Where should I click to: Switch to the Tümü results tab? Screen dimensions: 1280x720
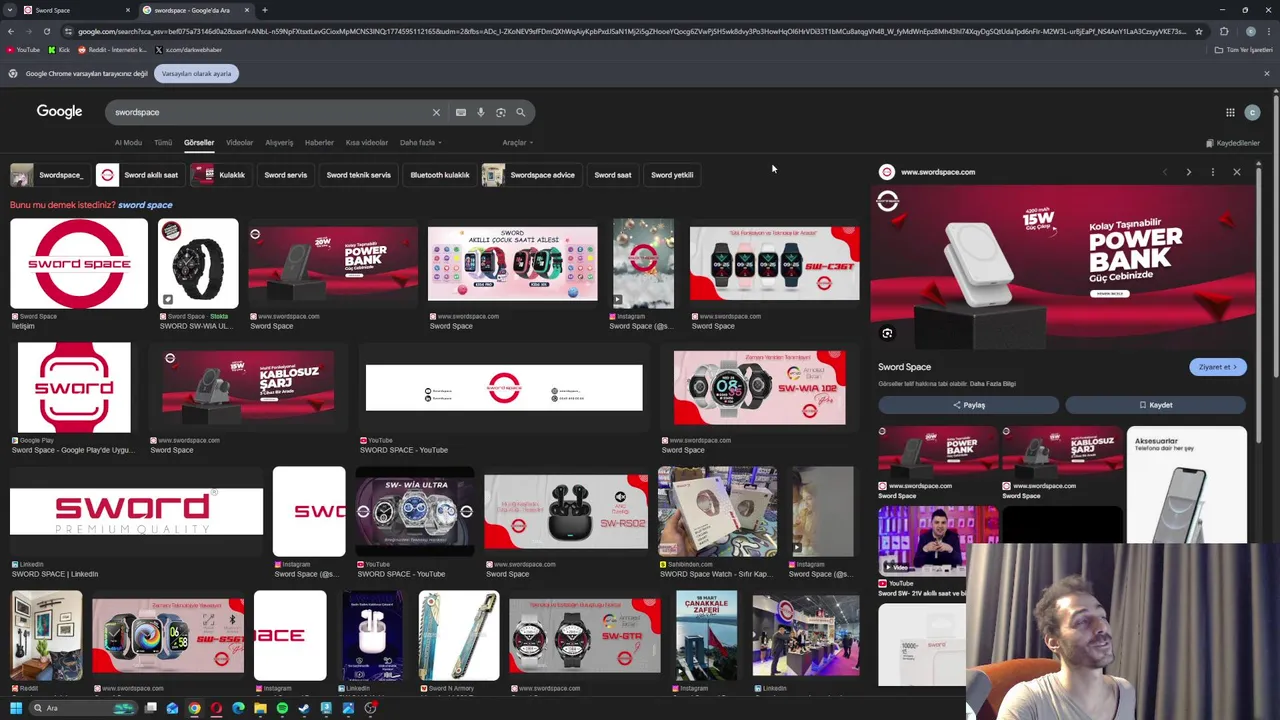tap(163, 143)
